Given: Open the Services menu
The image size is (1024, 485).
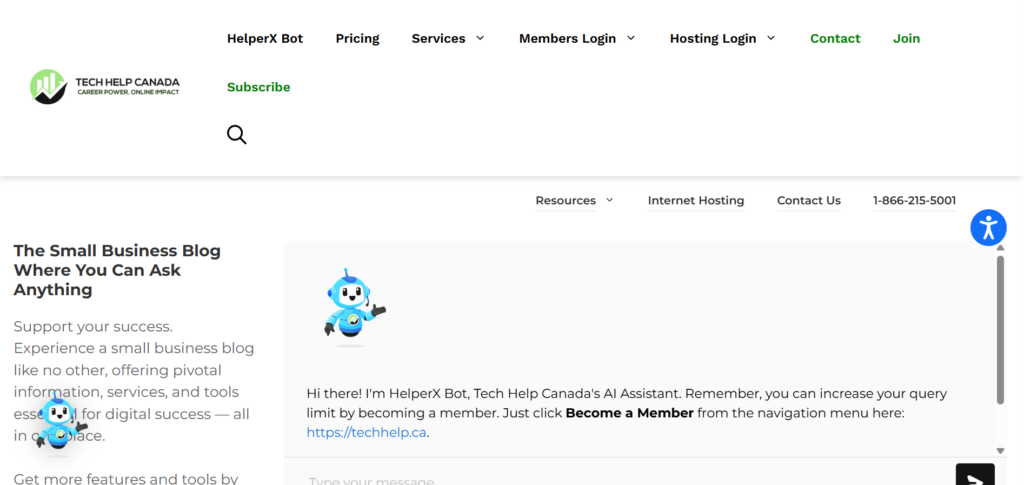Looking at the screenshot, I should 438,39.
